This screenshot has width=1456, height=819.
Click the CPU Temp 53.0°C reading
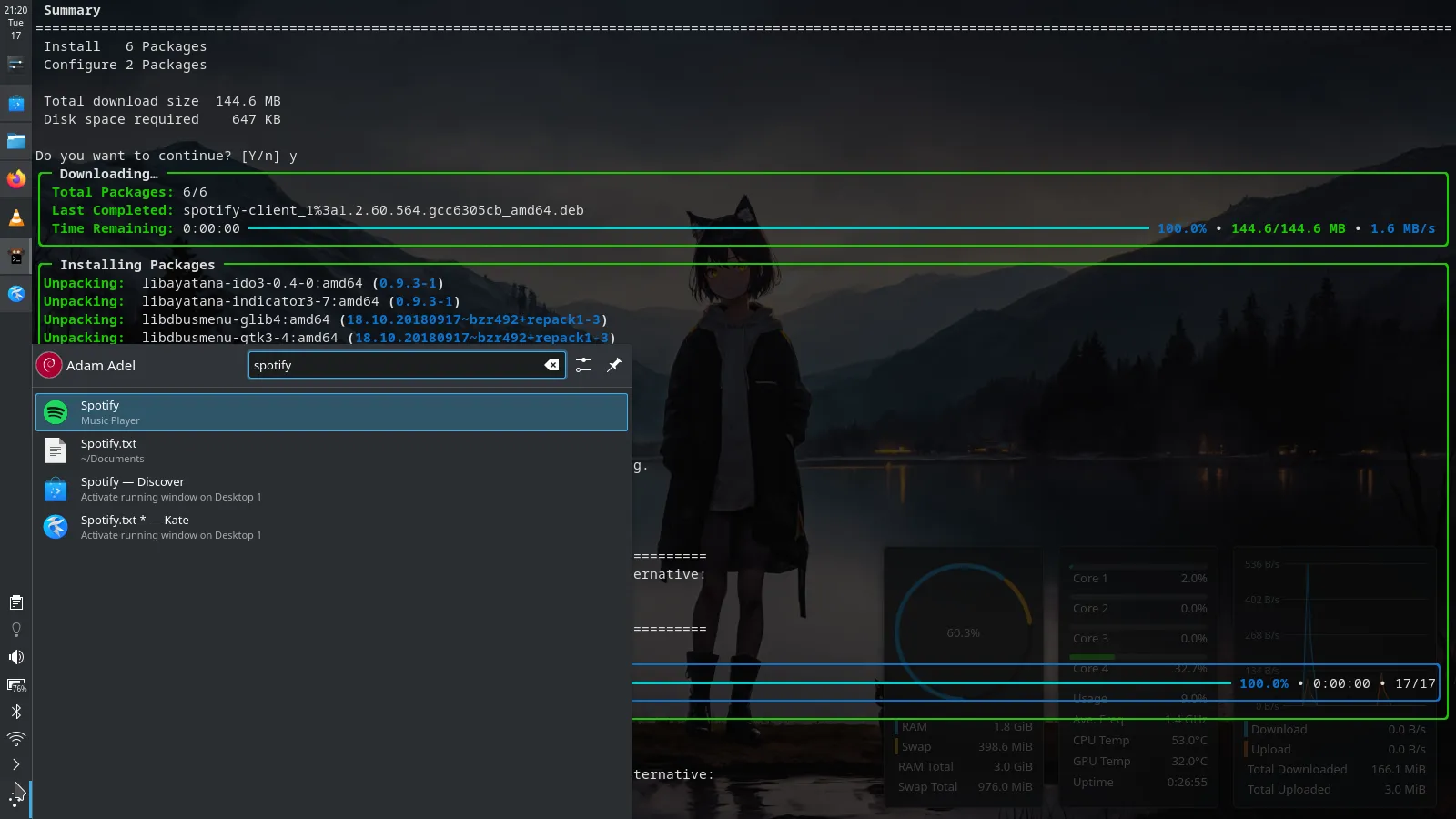pos(1139,740)
